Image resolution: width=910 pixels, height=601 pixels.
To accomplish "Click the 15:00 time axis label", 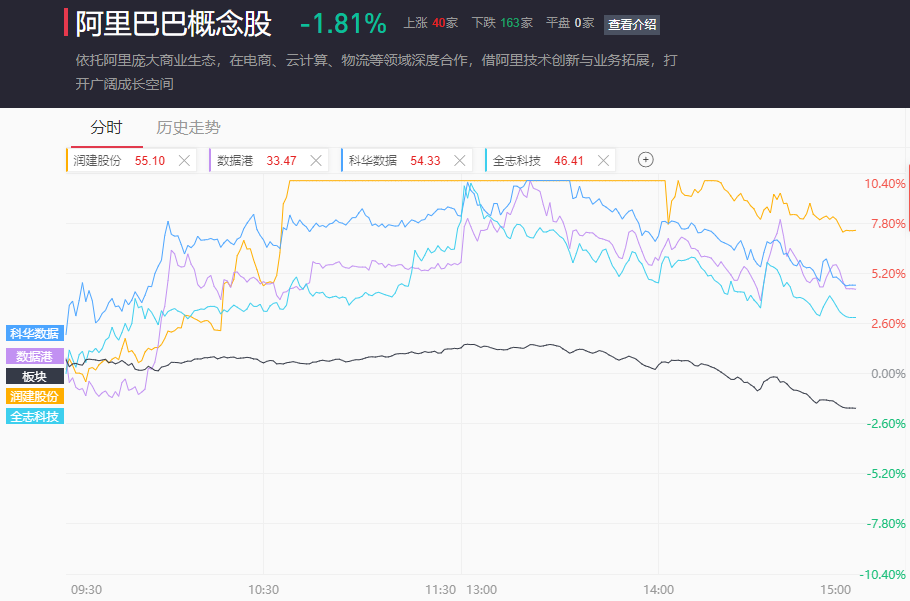I will click(x=835, y=590).
